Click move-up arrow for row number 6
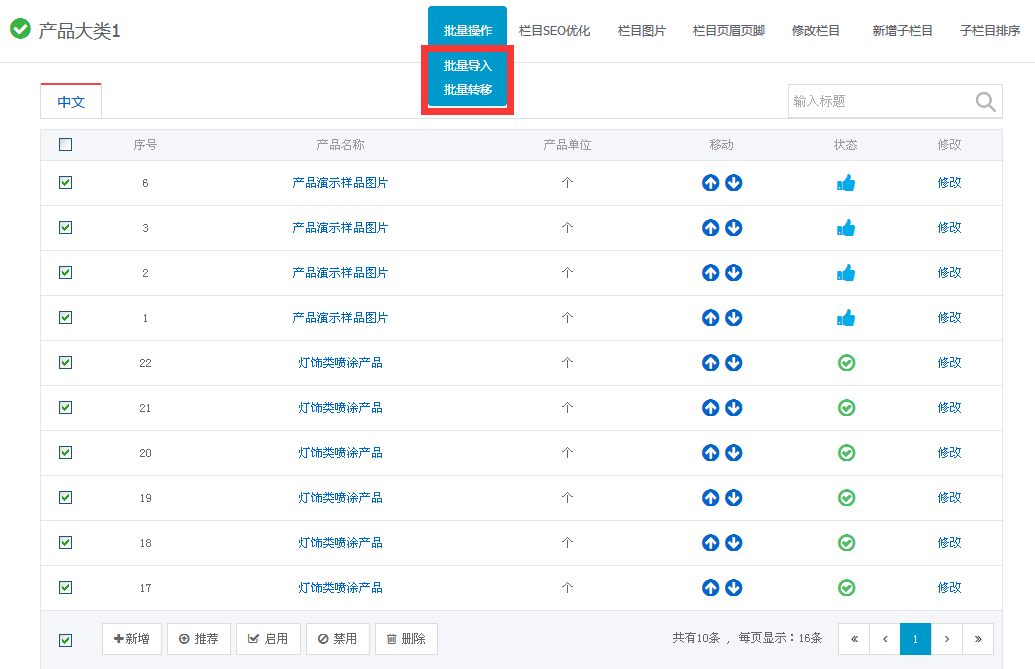This screenshot has height=669, width=1035. (x=710, y=183)
